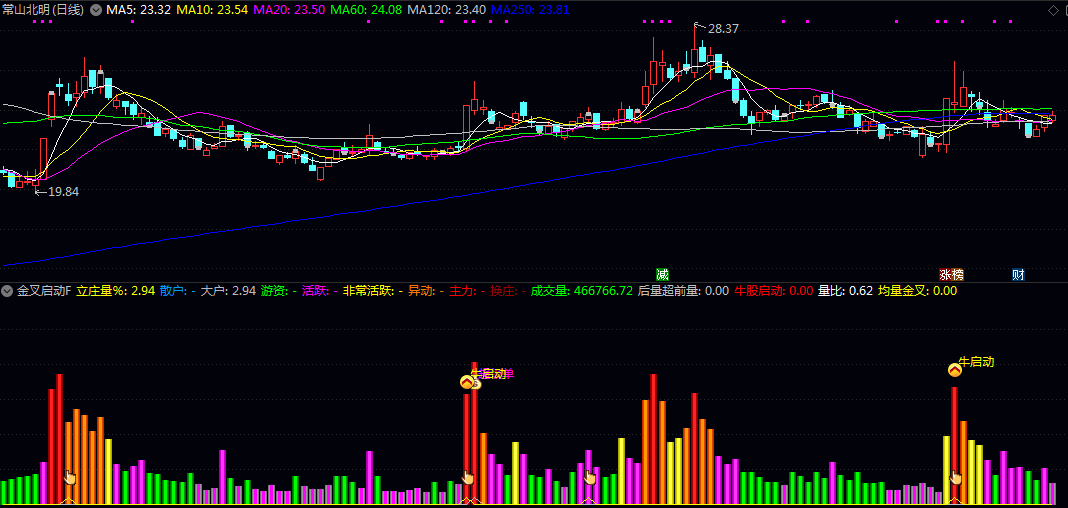Click the up-arrow coin icon above the rightmost red volume spike
Viewport: 1068px width, 508px height.
(955, 370)
